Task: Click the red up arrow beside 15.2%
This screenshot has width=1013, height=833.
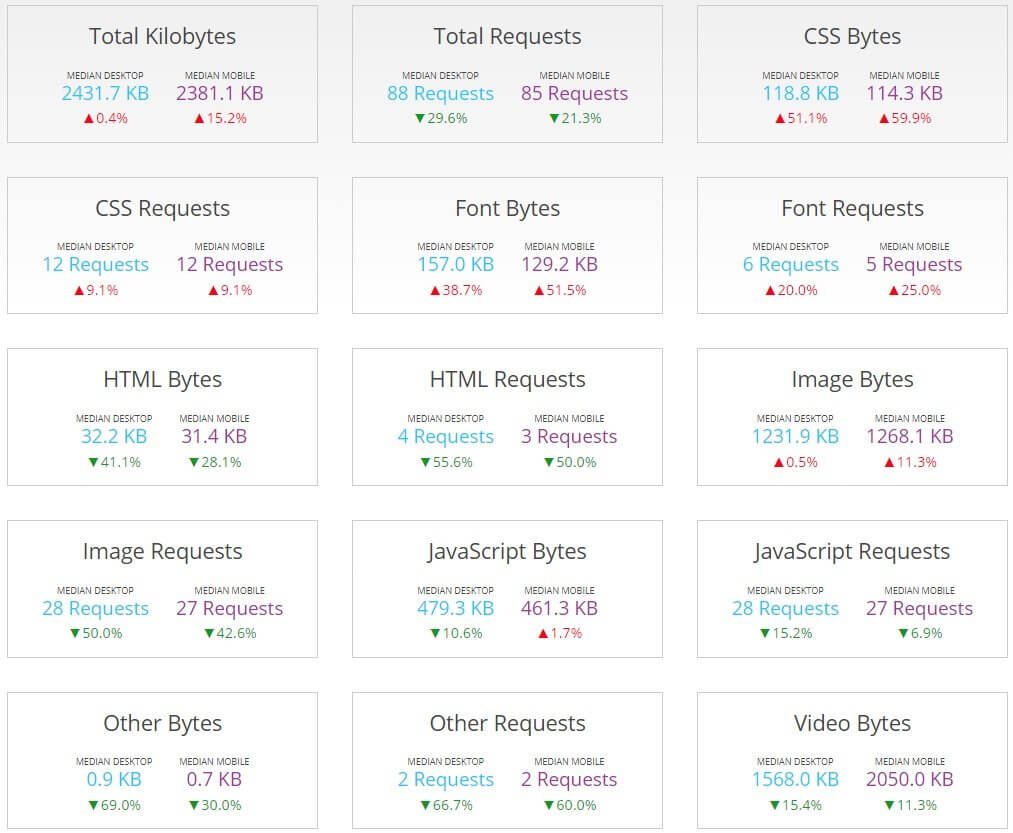Action: click(x=199, y=118)
